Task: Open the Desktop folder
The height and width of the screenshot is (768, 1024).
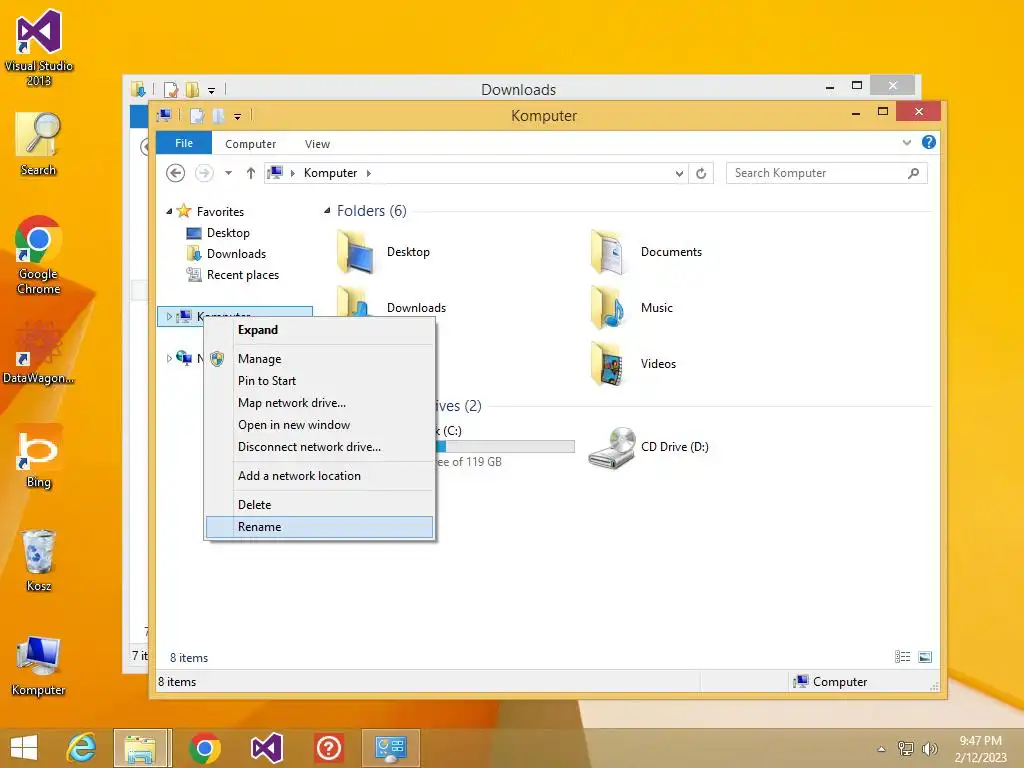Action: click(384, 252)
